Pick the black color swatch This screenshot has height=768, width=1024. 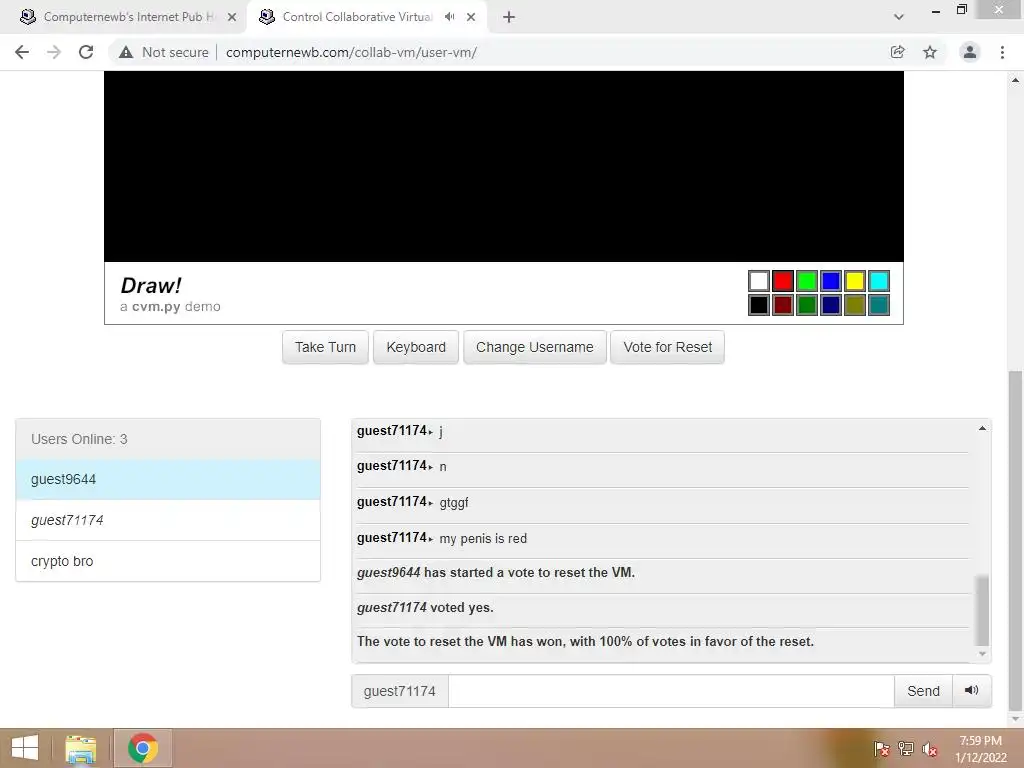(x=758, y=305)
